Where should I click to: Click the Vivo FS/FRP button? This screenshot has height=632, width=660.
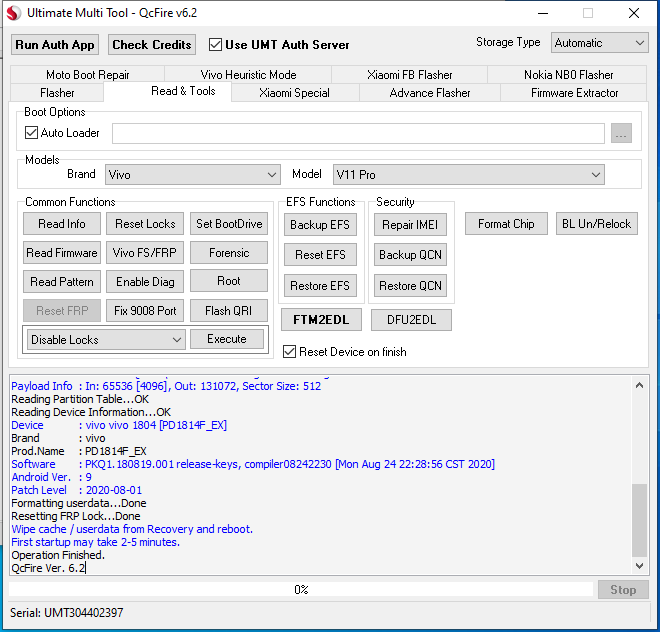click(x=145, y=253)
